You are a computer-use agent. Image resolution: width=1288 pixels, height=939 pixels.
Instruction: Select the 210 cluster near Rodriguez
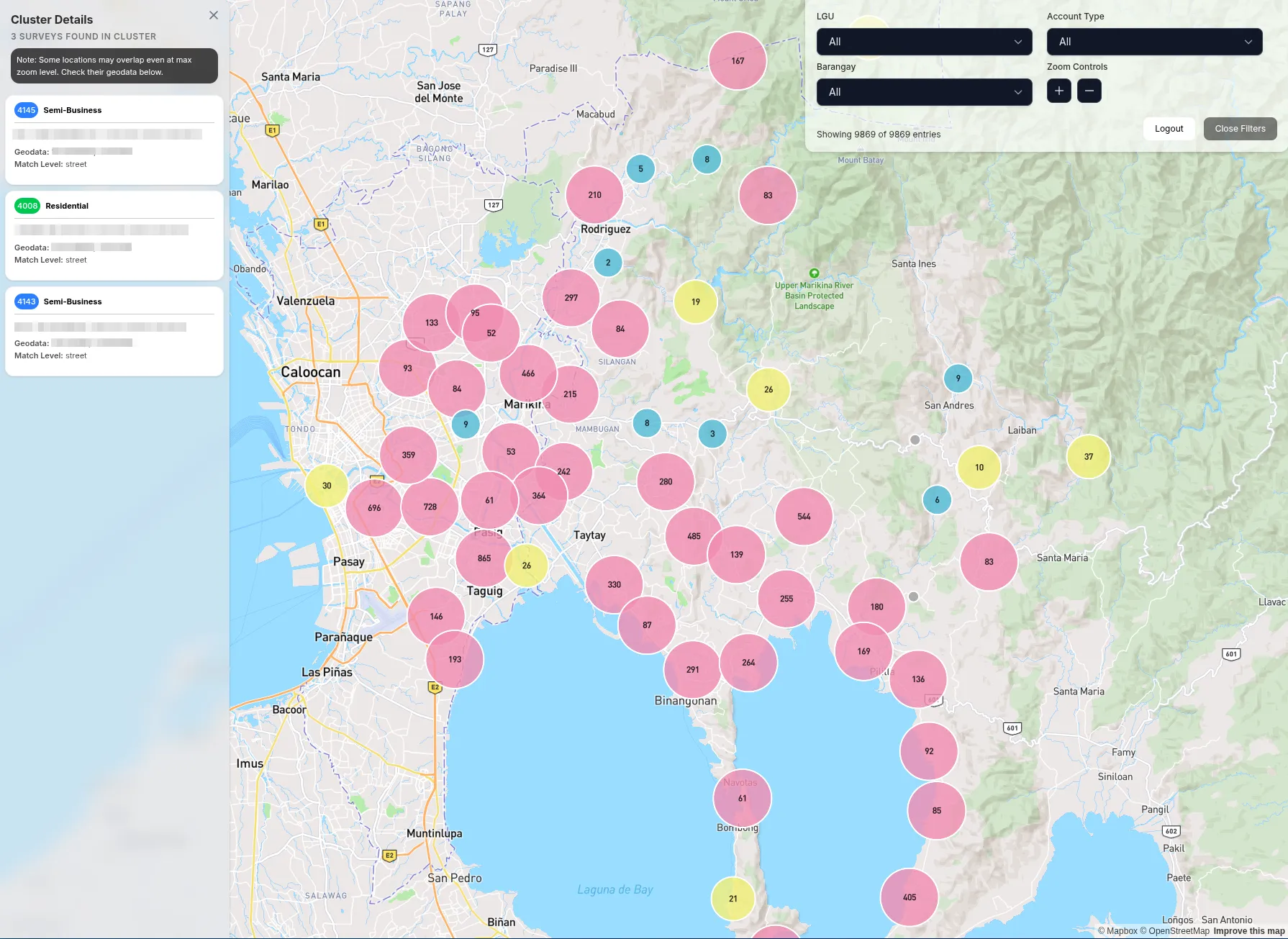(594, 195)
